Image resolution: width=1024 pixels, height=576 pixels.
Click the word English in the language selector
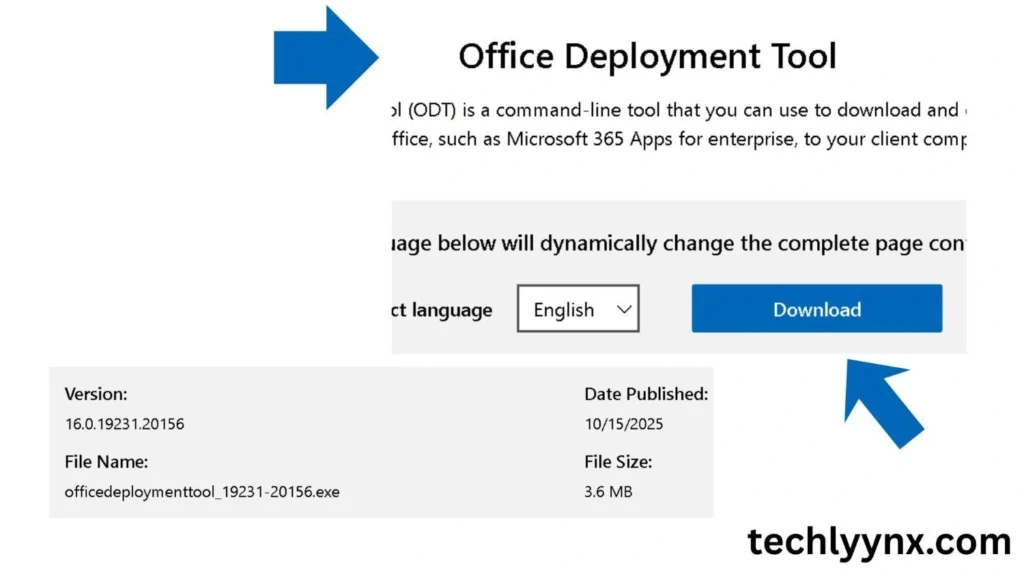[564, 310]
